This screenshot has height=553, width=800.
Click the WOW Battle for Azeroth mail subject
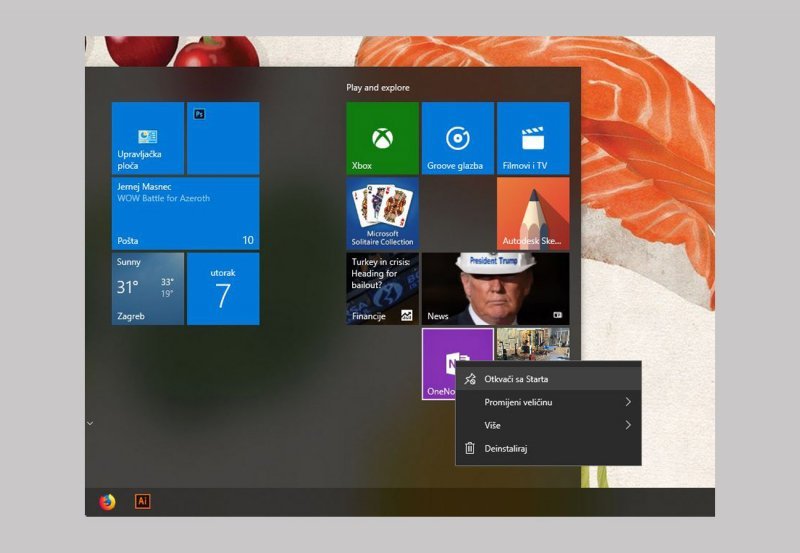tap(163, 198)
